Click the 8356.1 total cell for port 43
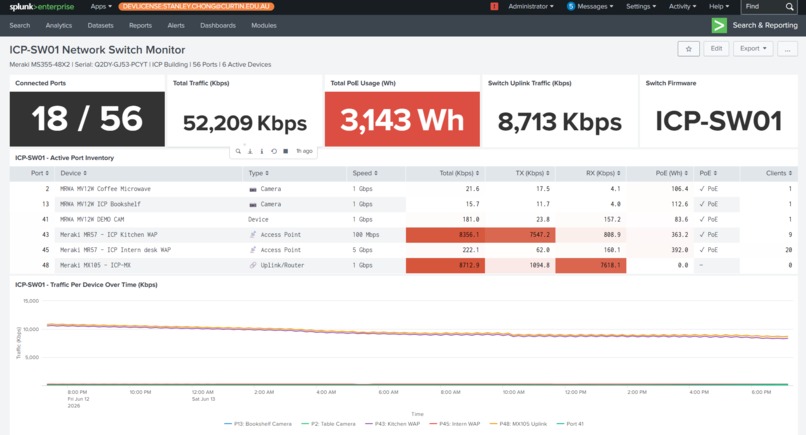This screenshot has height=435, width=806. (x=445, y=235)
